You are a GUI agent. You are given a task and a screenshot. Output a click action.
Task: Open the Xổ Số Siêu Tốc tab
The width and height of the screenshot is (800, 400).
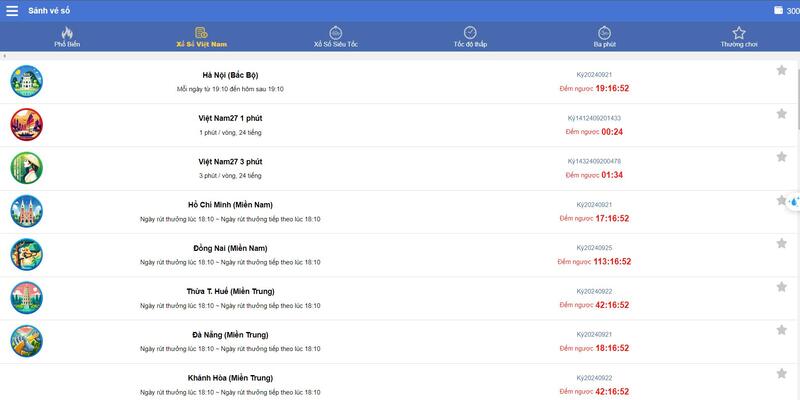point(335,37)
